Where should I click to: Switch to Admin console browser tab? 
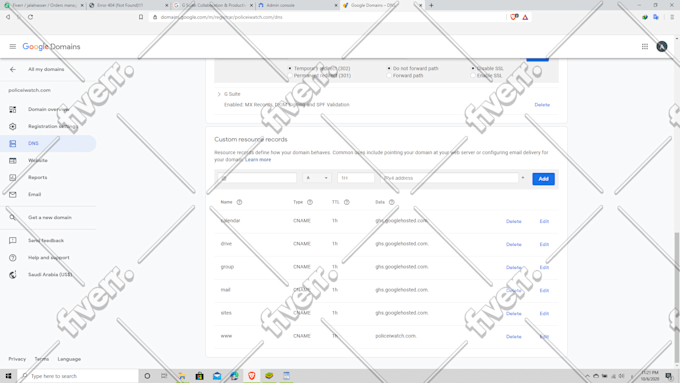pyautogui.click(x=297, y=5)
